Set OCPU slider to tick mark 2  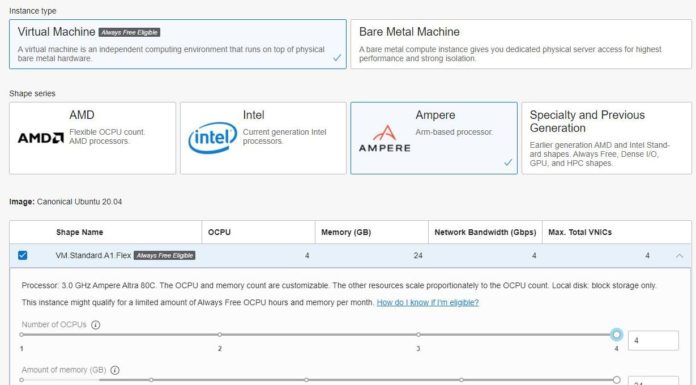[x=220, y=334]
